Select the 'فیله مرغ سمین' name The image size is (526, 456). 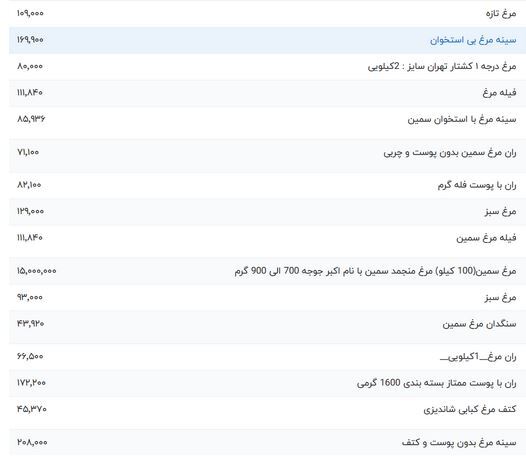[x=486, y=238]
